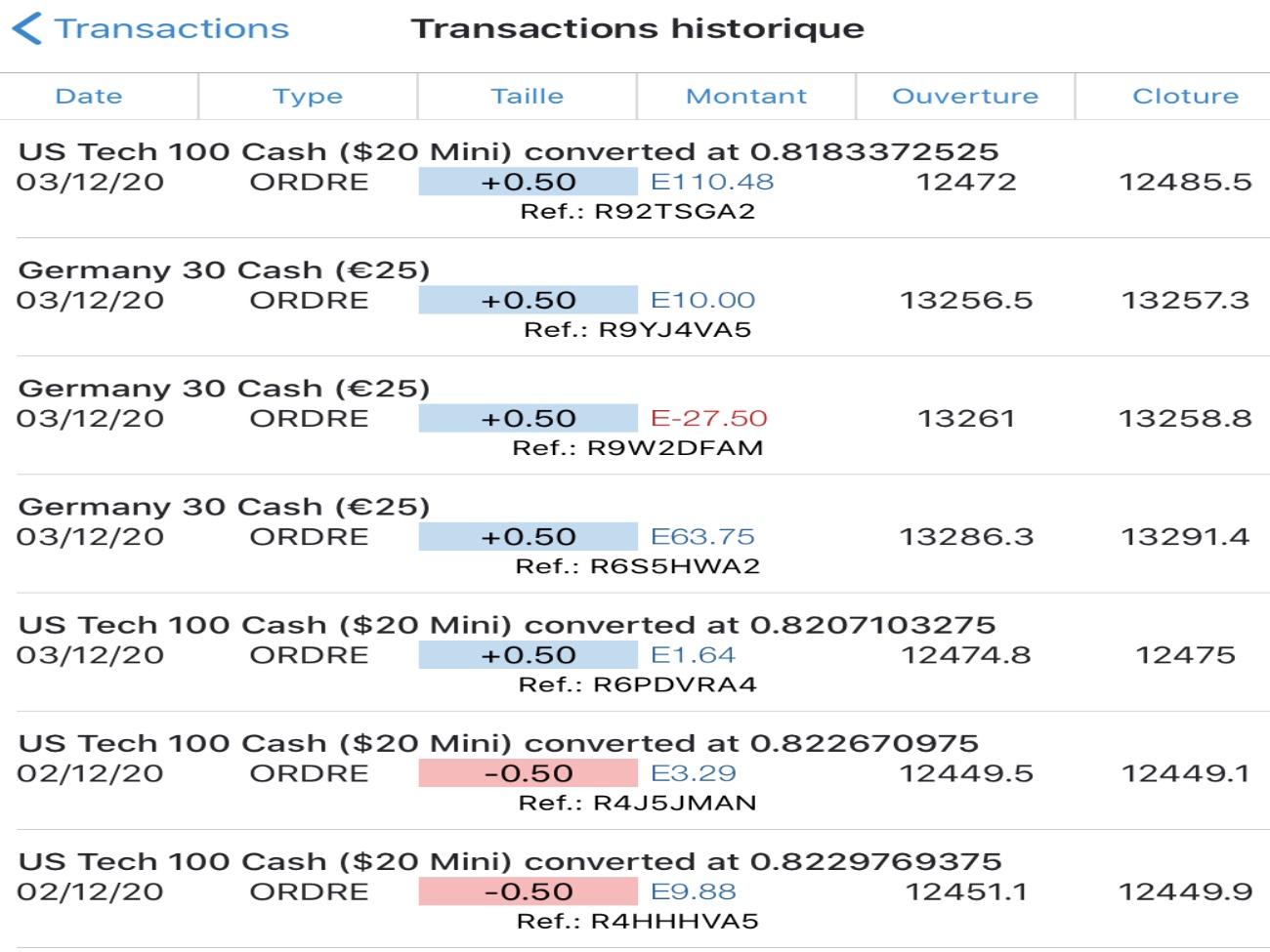Sort by the Type column header
This screenshot has height=952, width=1270.
[308, 97]
